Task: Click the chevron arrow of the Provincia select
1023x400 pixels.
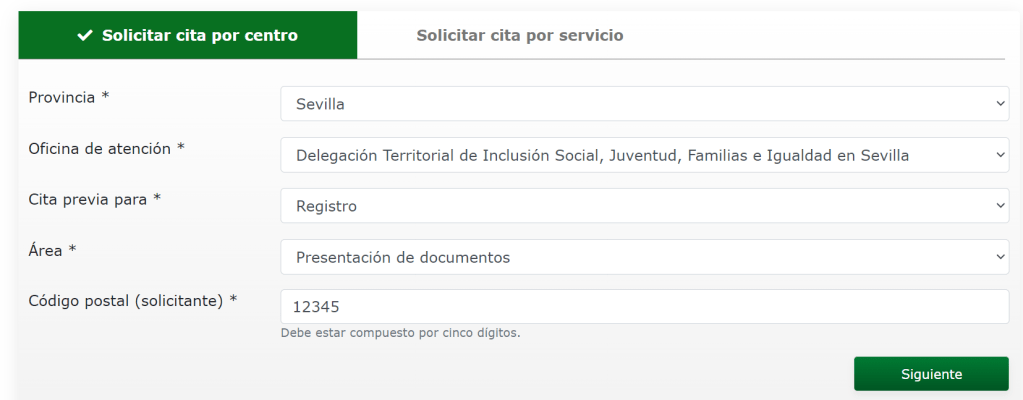Action: pyautogui.click(x=1000, y=103)
